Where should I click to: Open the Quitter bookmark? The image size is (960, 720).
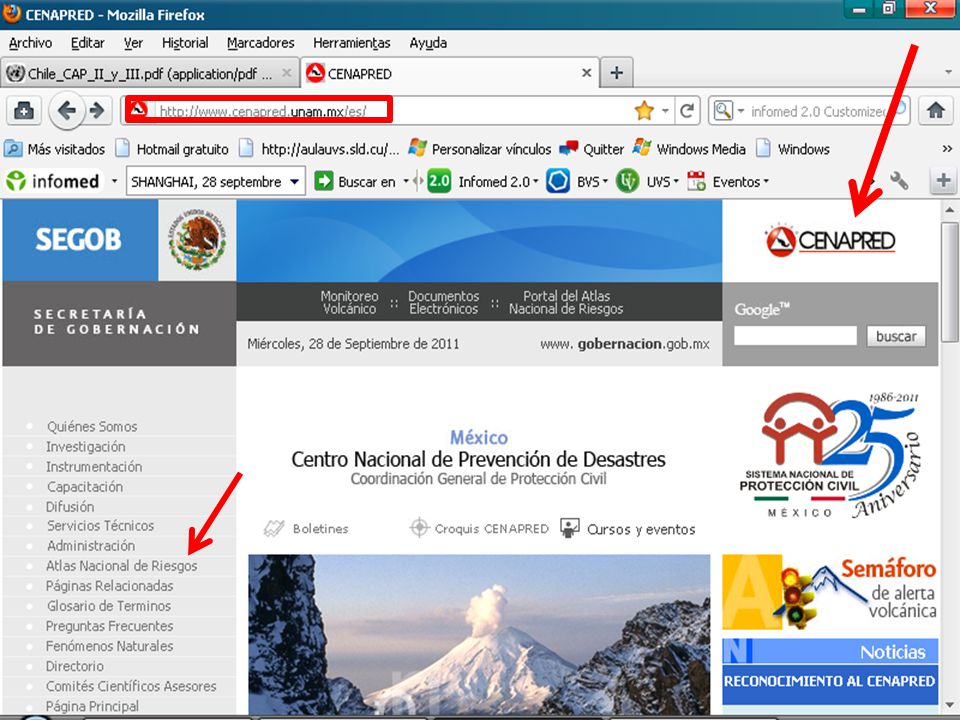pos(591,149)
